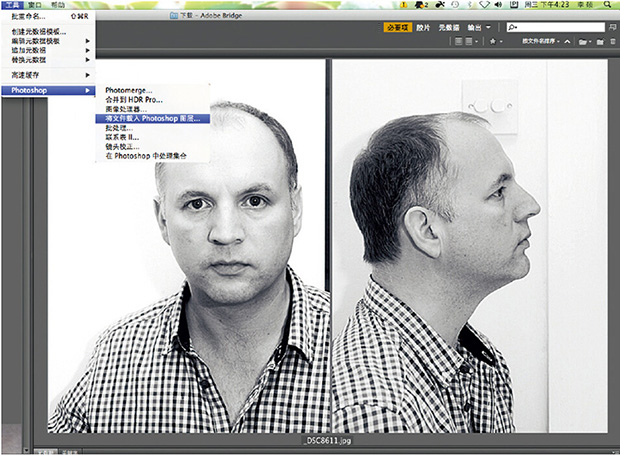Switch to 胶片 (Filmstrip) workspace

423,27
